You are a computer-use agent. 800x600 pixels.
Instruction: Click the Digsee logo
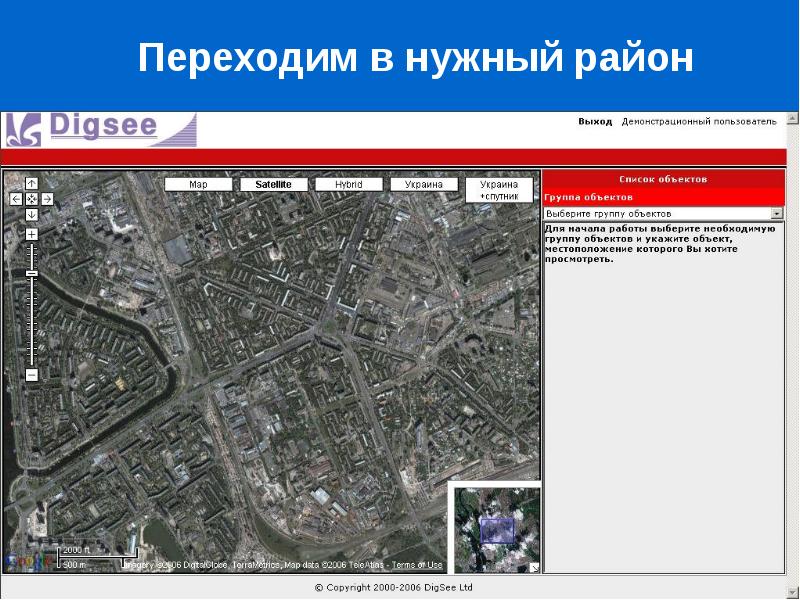[x=100, y=130]
